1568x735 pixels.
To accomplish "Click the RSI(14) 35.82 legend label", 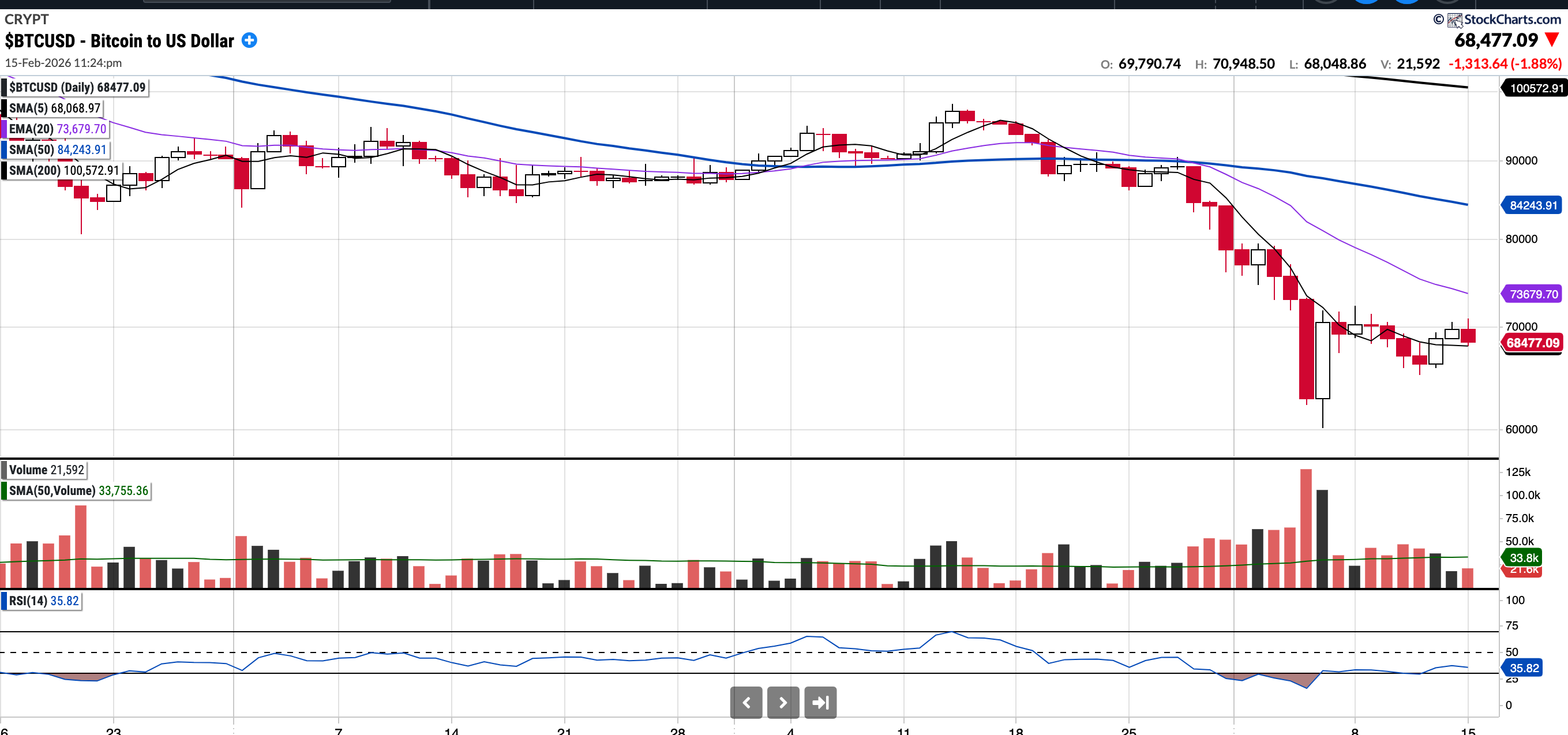I will [x=43, y=601].
